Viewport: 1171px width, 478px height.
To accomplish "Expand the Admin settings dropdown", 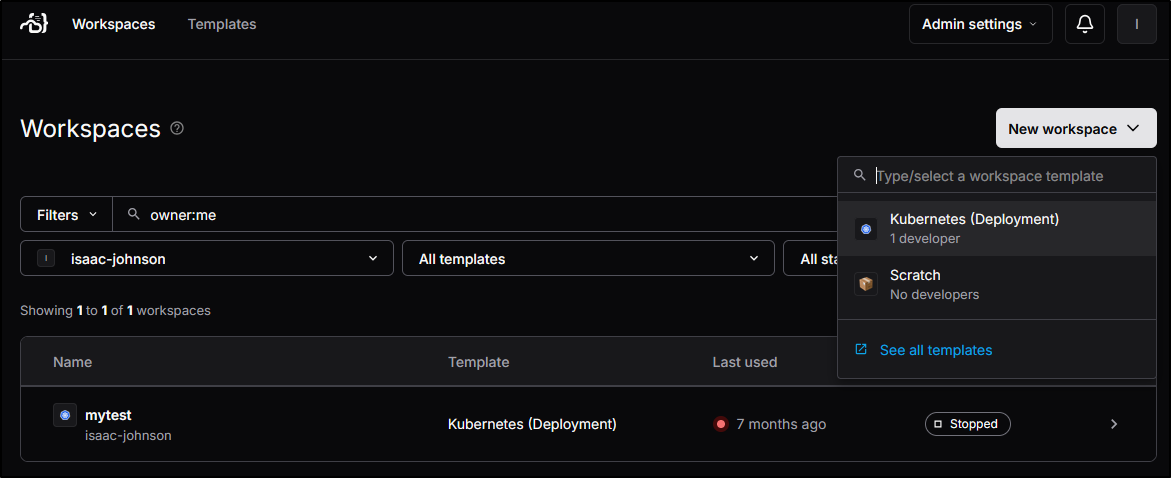I will (980, 24).
